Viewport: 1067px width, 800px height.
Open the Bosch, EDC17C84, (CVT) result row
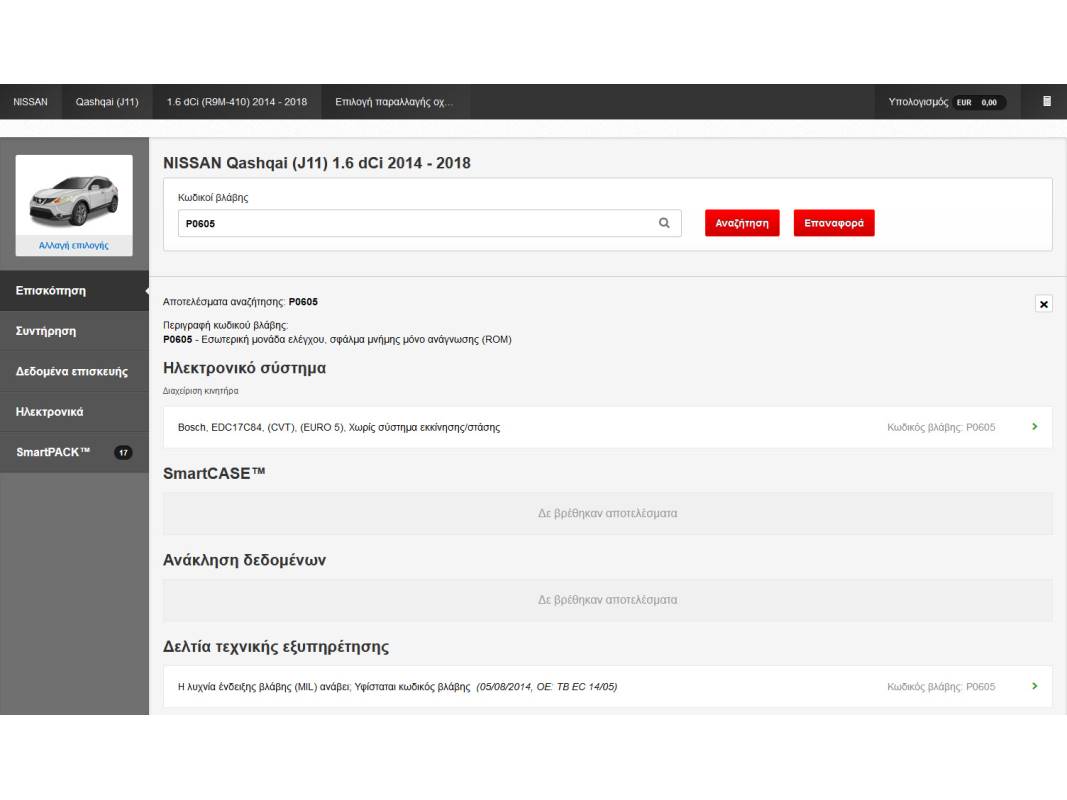[x=607, y=427]
